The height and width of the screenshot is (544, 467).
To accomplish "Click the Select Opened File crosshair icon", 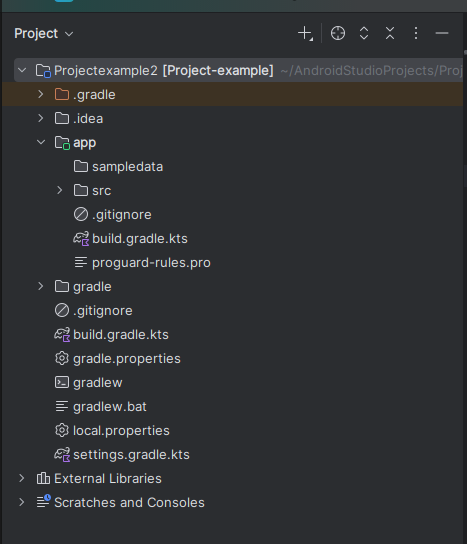I will click(338, 33).
